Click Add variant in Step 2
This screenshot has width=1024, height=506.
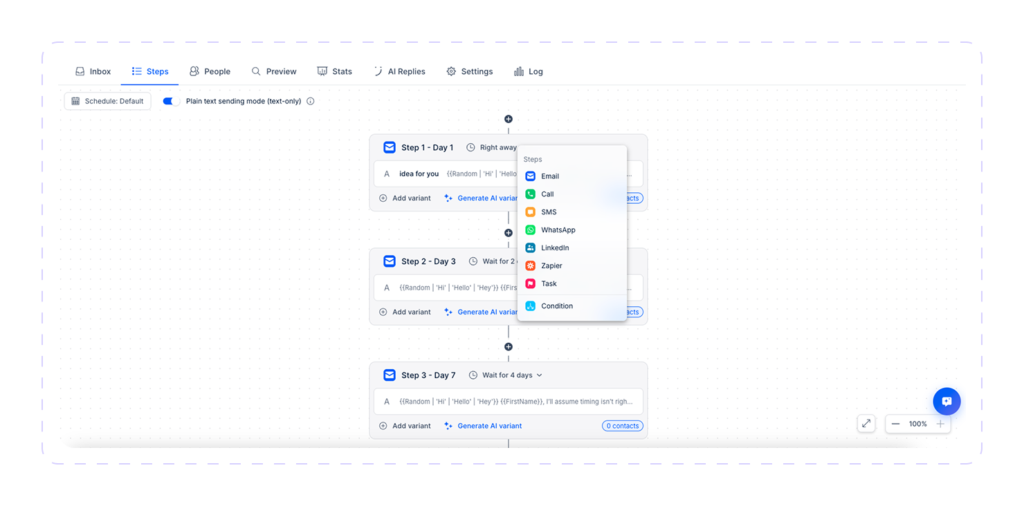pyautogui.click(x=405, y=312)
